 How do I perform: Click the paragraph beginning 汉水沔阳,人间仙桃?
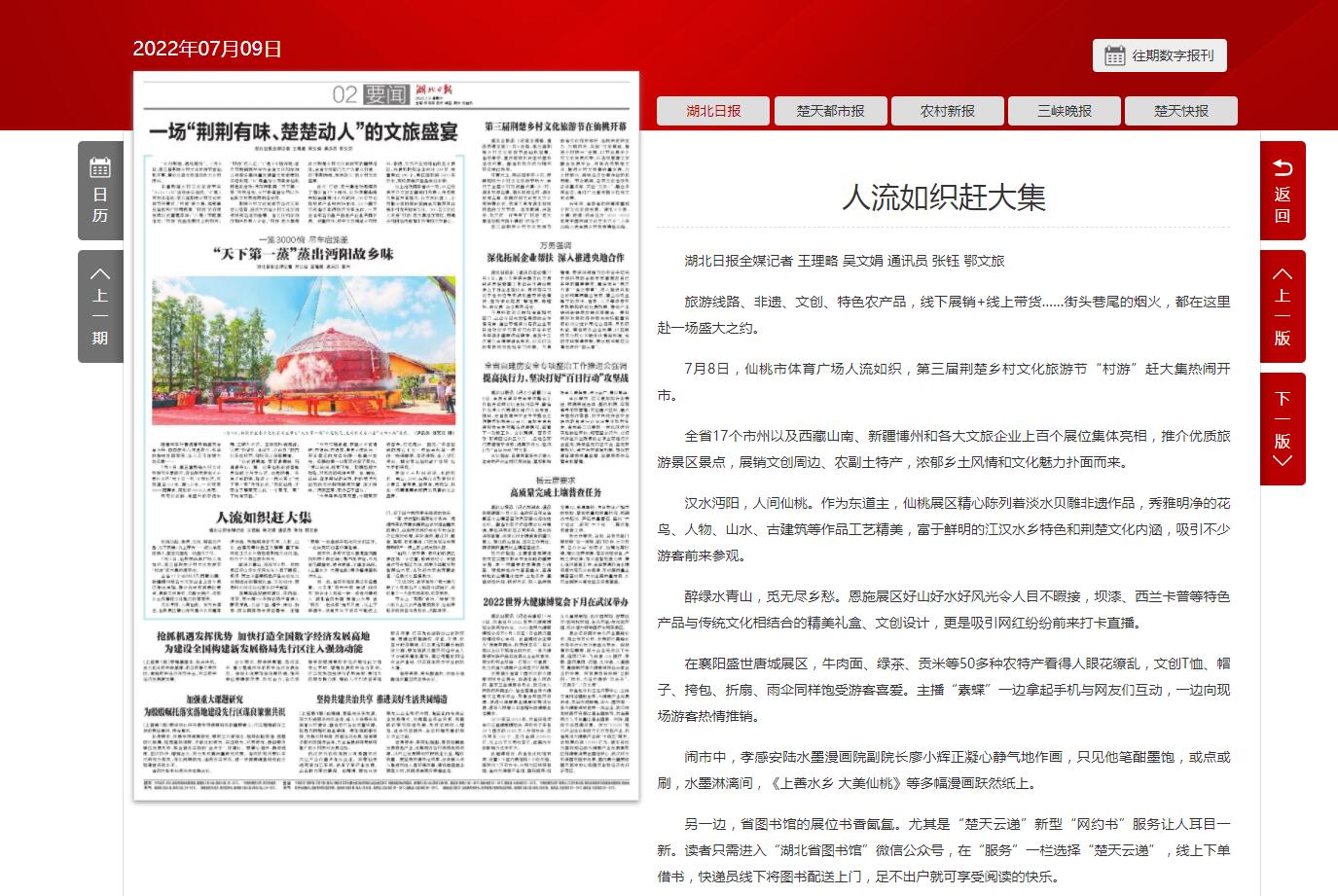tap(943, 529)
